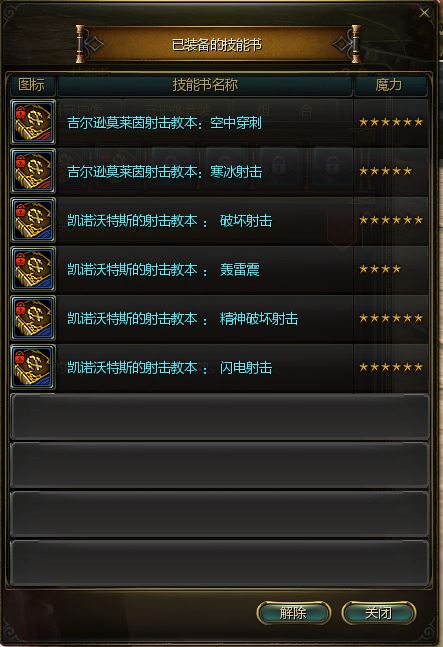Click the 解除 button
Screen dimensions: 443x647
coord(293,613)
